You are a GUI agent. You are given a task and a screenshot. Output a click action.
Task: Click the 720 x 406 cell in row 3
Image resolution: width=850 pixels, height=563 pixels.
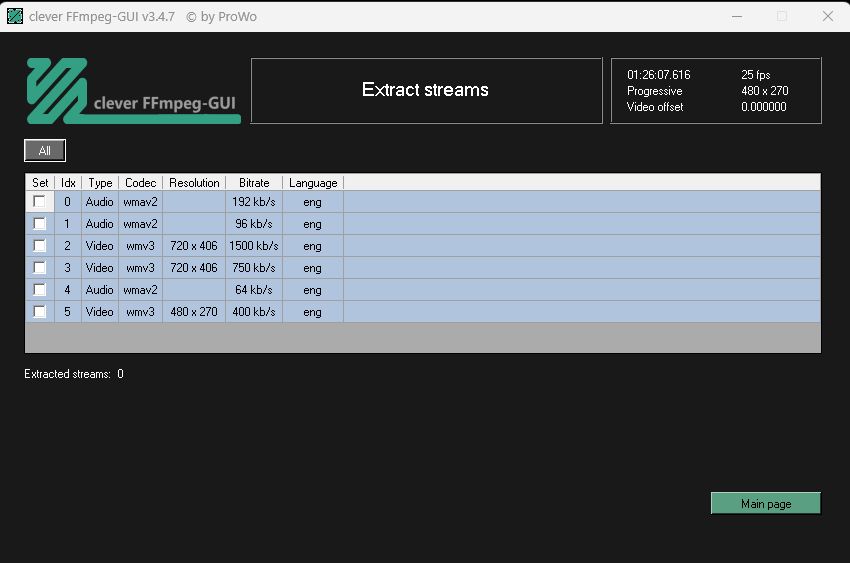click(194, 268)
